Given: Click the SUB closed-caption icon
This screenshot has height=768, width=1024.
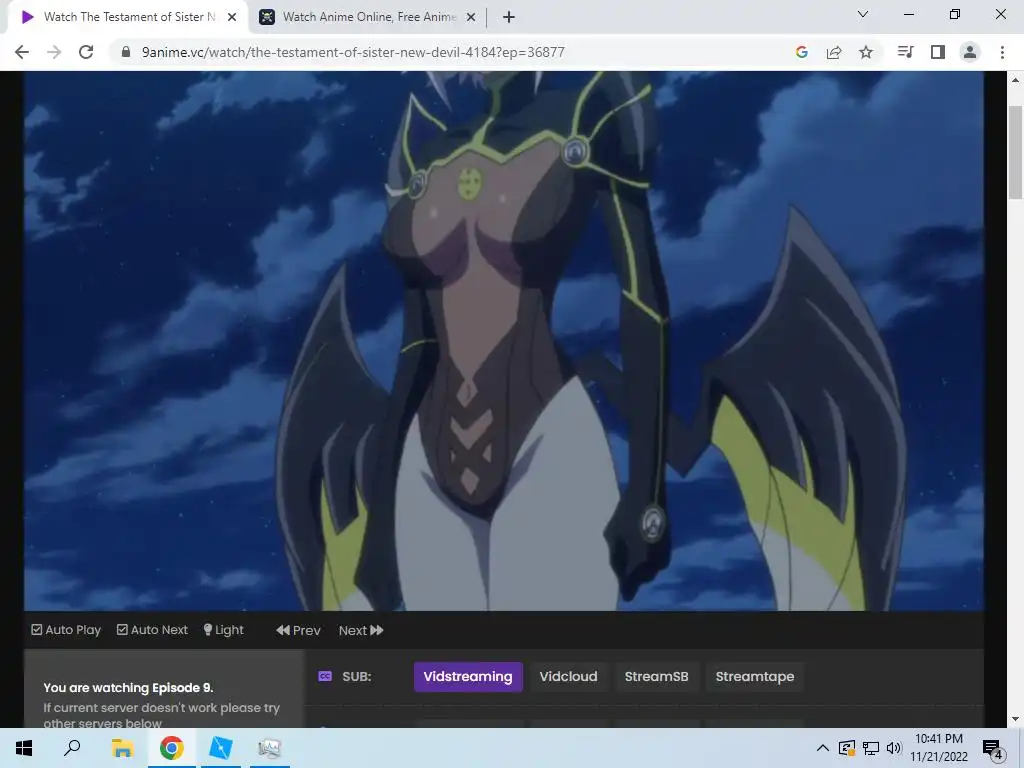Looking at the screenshot, I should tap(325, 677).
